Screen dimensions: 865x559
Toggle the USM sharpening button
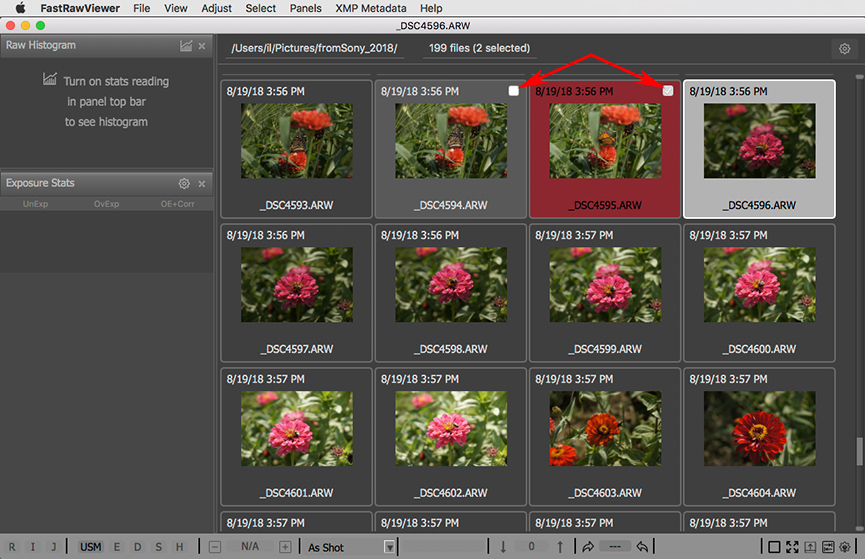(91, 547)
